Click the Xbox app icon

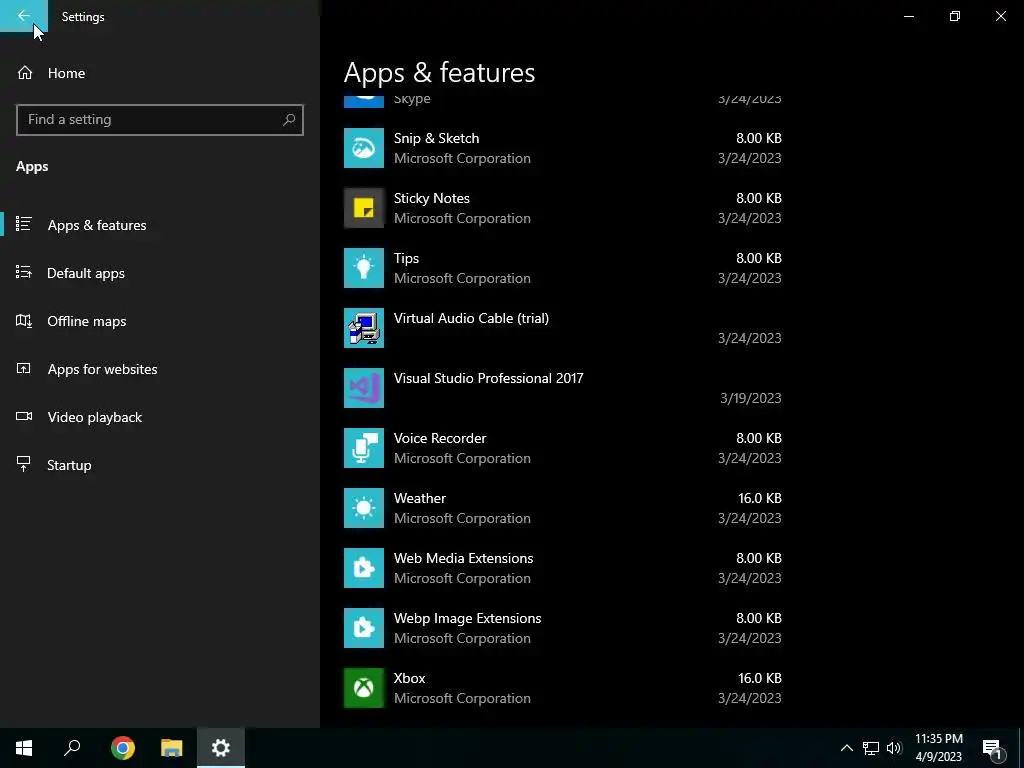pyautogui.click(x=364, y=688)
